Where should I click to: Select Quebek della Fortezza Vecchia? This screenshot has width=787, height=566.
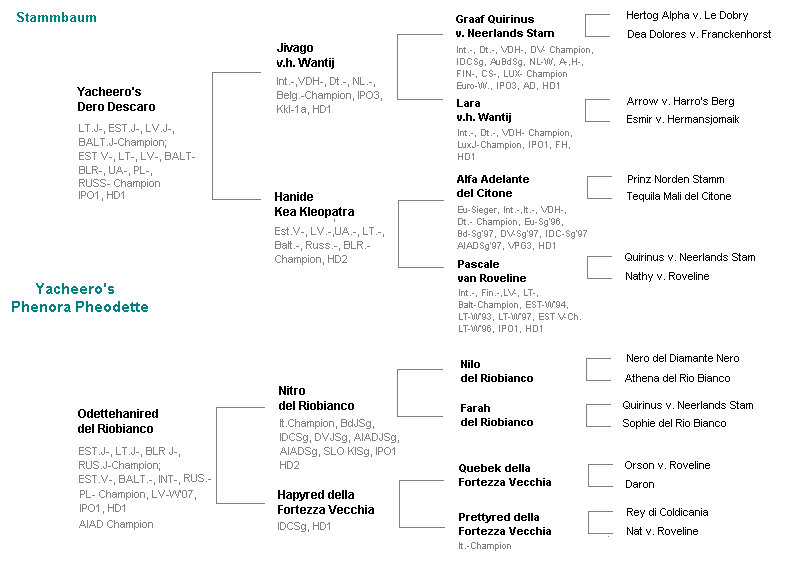(x=504, y=475)
